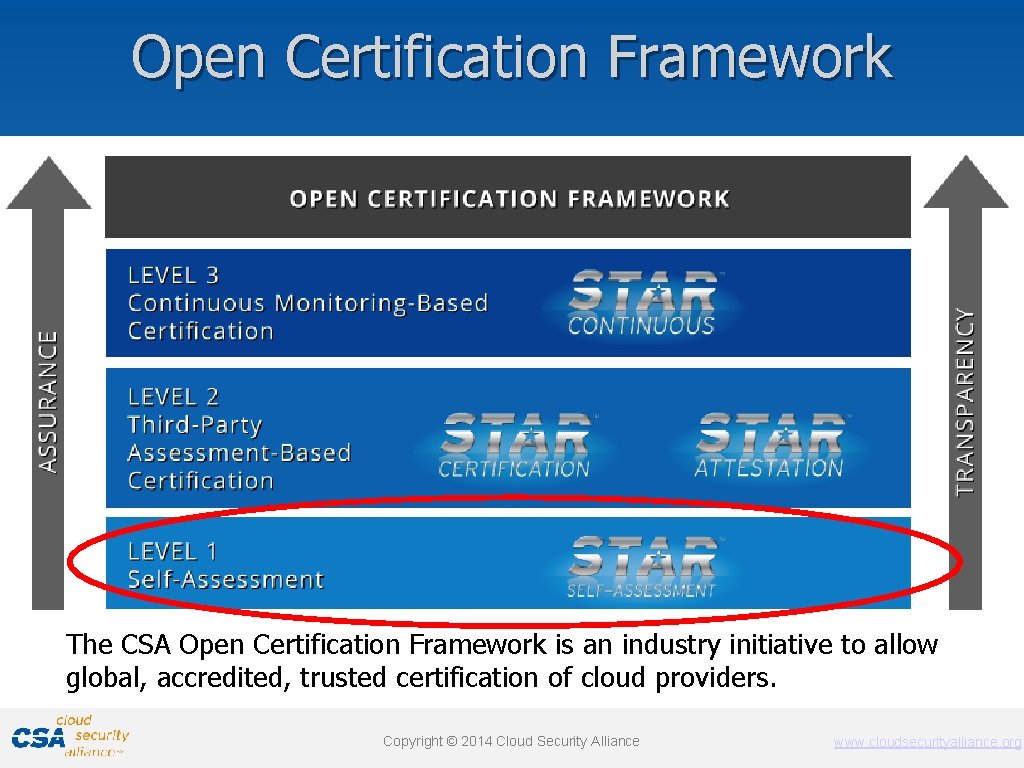Click the ASSURANCE label text

[48, 398]
